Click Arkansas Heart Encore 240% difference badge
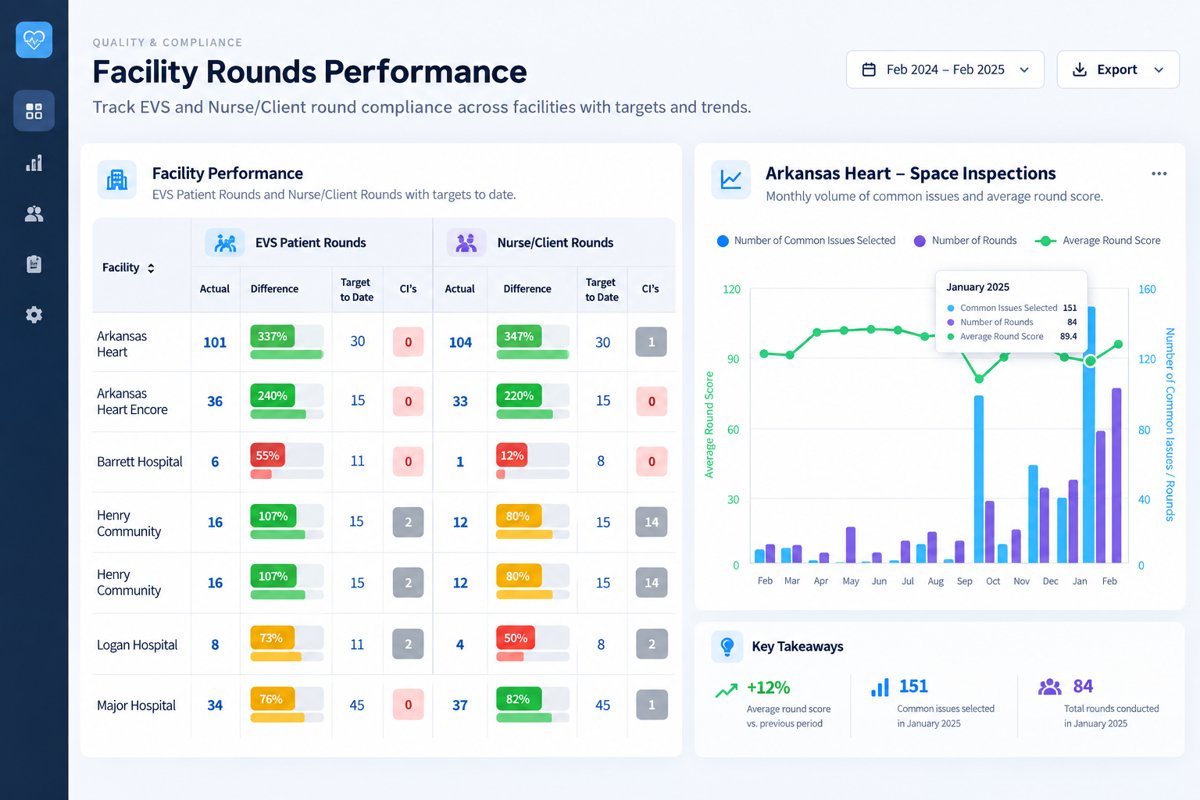Screen dimensions: 1200x800 coord(273,395)
